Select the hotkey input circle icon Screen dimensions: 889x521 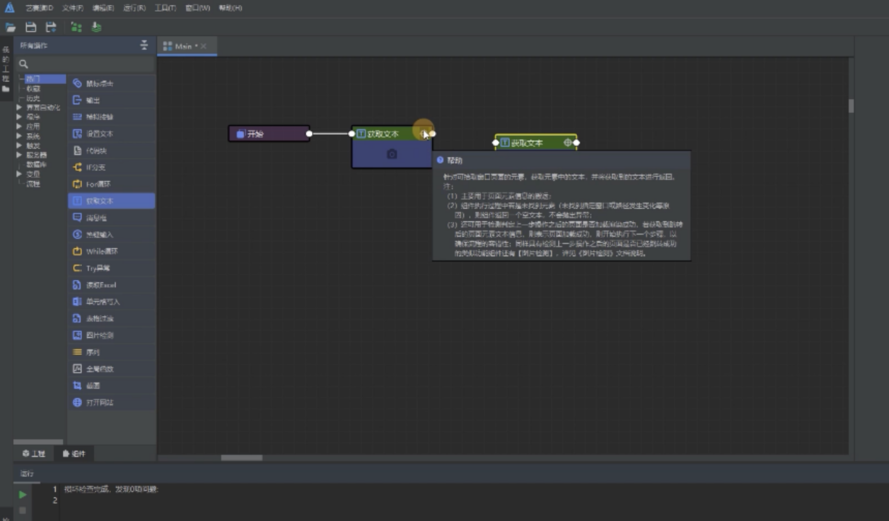pyautogui.click(x=77, y=234)
